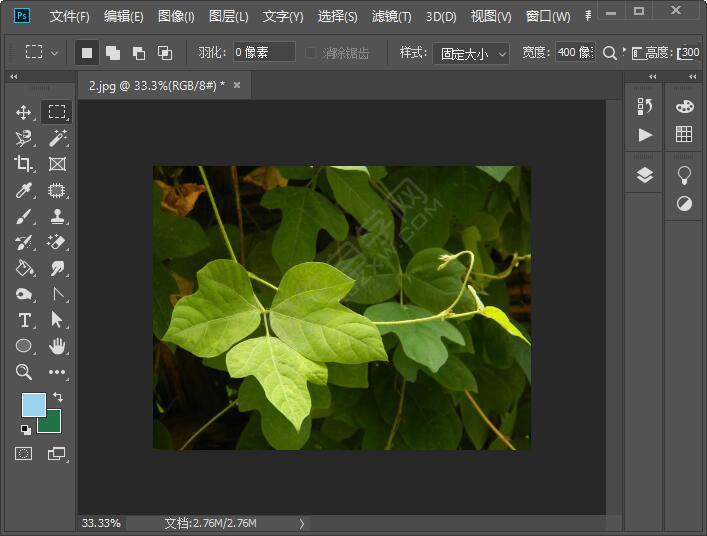Toggle Quick Mask mode
This screenshot has height=536, width=707.
click(24, 453)
